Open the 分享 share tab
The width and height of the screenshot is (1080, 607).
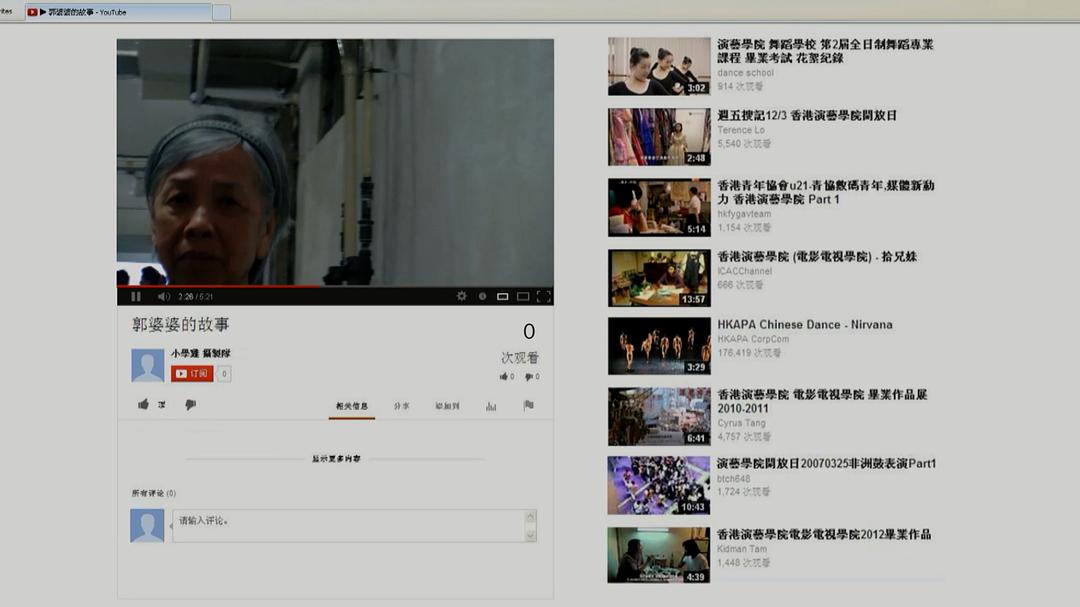click(x=402, y=406)
